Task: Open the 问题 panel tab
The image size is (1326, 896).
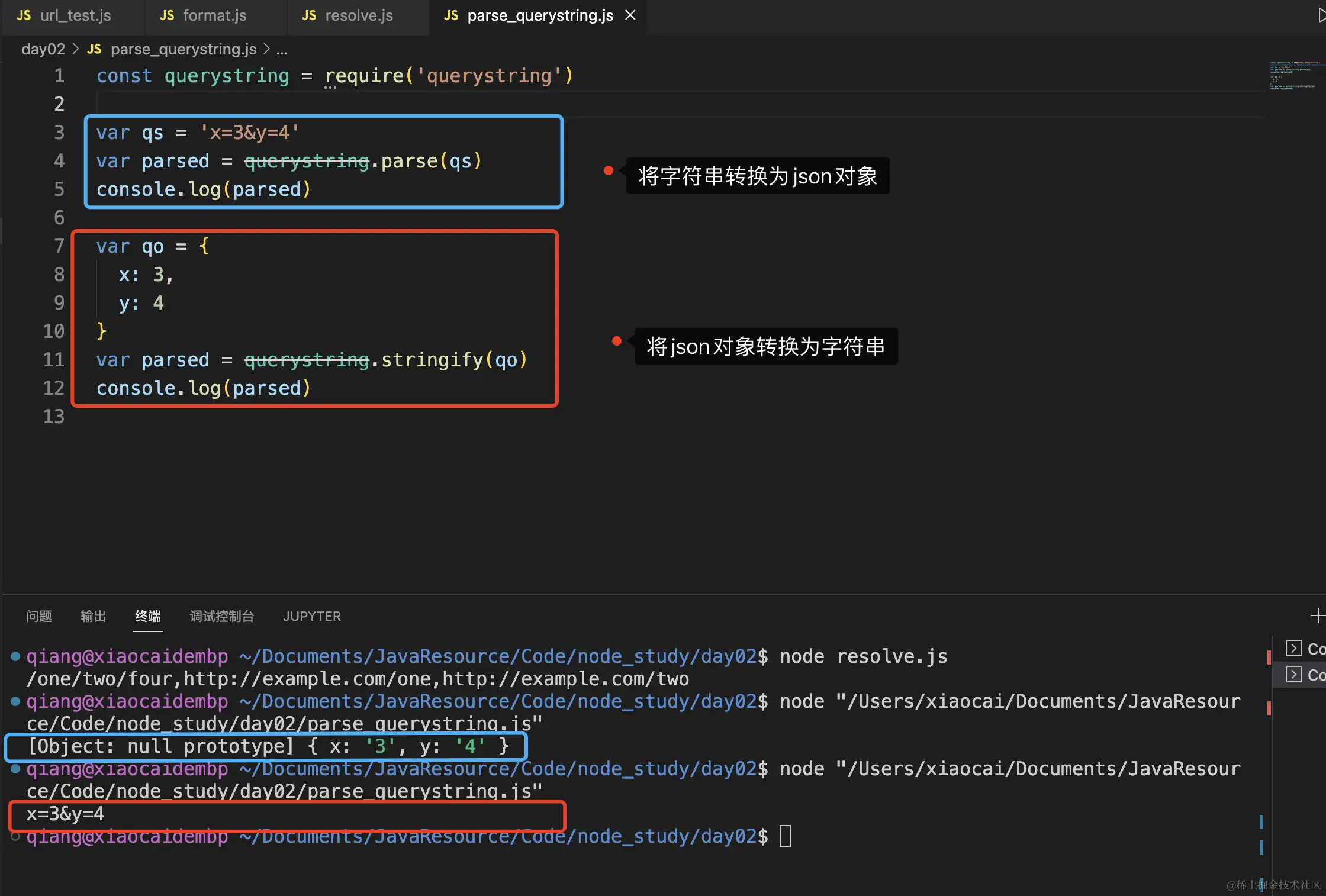Action: [x=39, y=616]
